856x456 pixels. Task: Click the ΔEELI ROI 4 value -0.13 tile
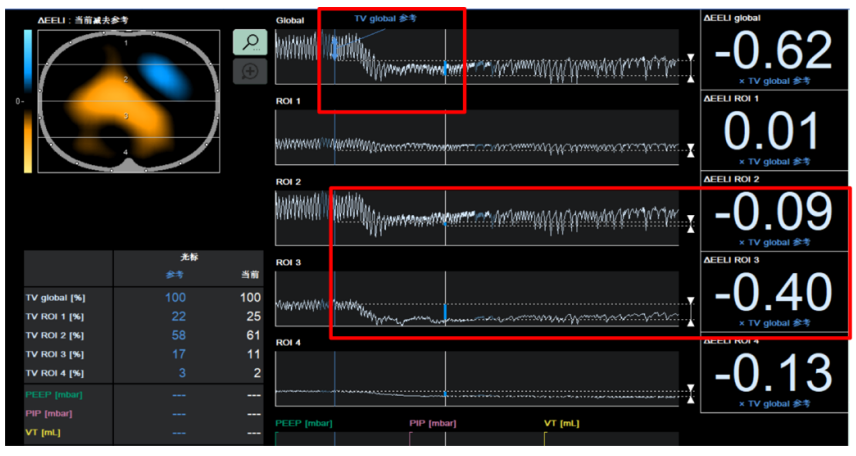click(x=774, y=374)
